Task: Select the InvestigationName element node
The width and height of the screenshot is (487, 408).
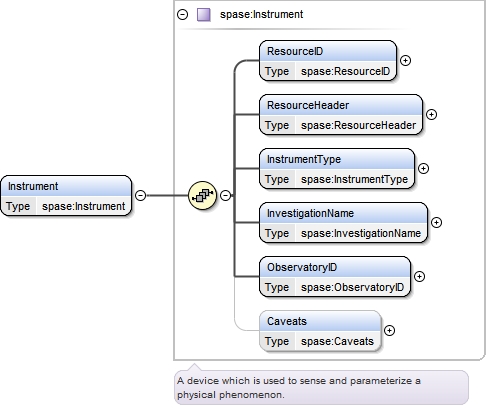Action: coord(343,223)
